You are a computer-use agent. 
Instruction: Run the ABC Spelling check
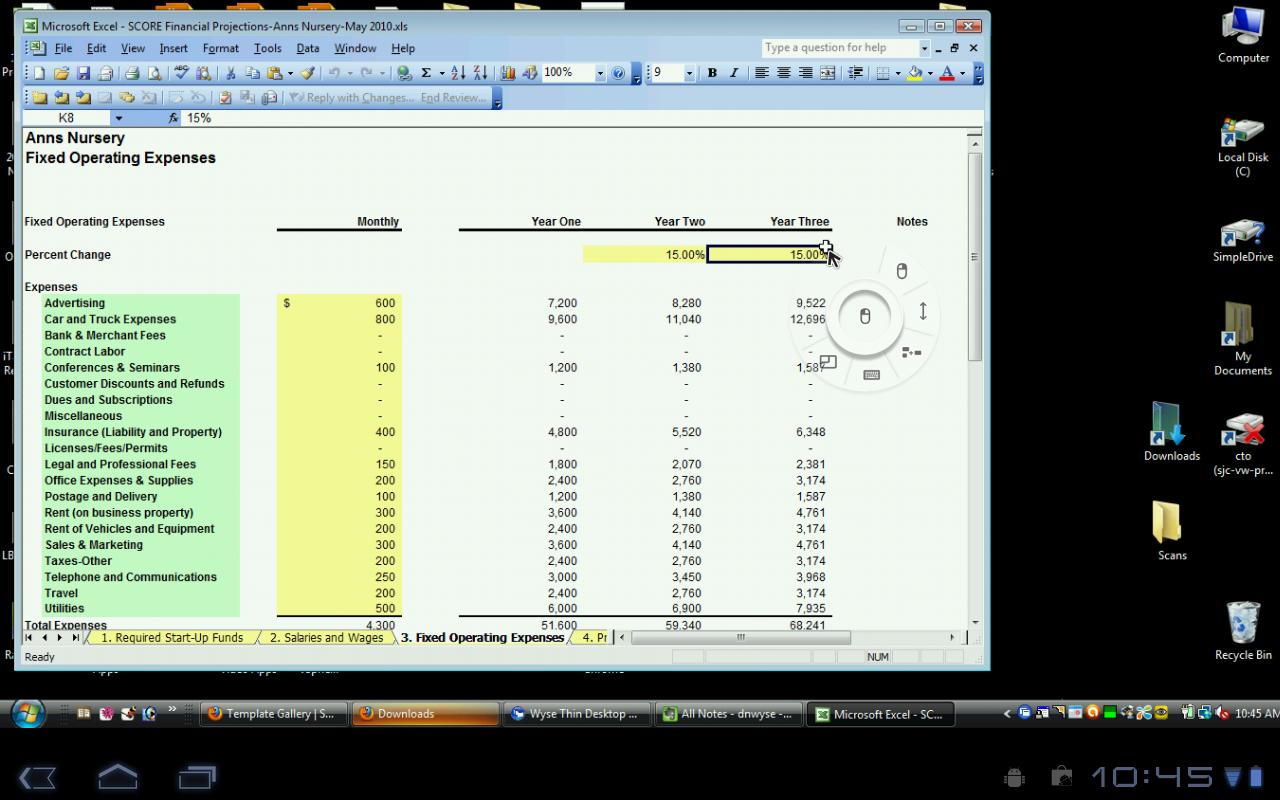coord(181,73)
